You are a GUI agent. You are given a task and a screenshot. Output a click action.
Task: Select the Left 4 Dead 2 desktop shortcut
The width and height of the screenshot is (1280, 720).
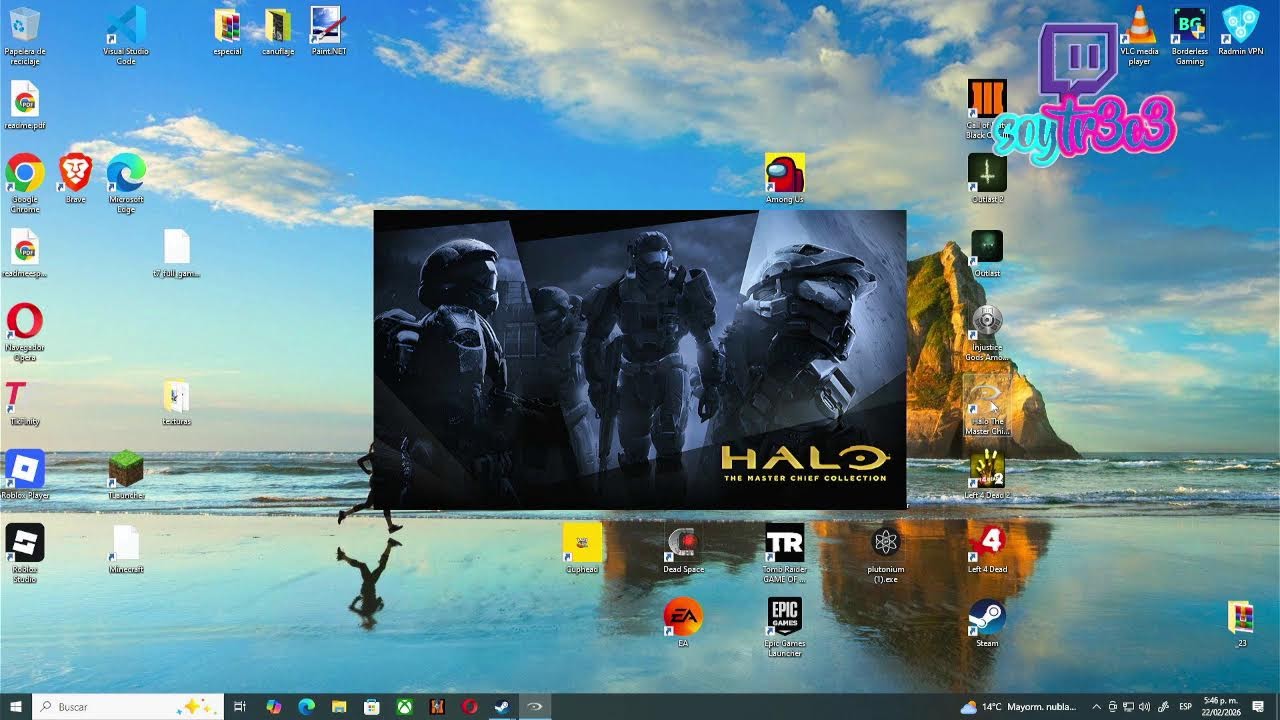[x=987, y=475]
